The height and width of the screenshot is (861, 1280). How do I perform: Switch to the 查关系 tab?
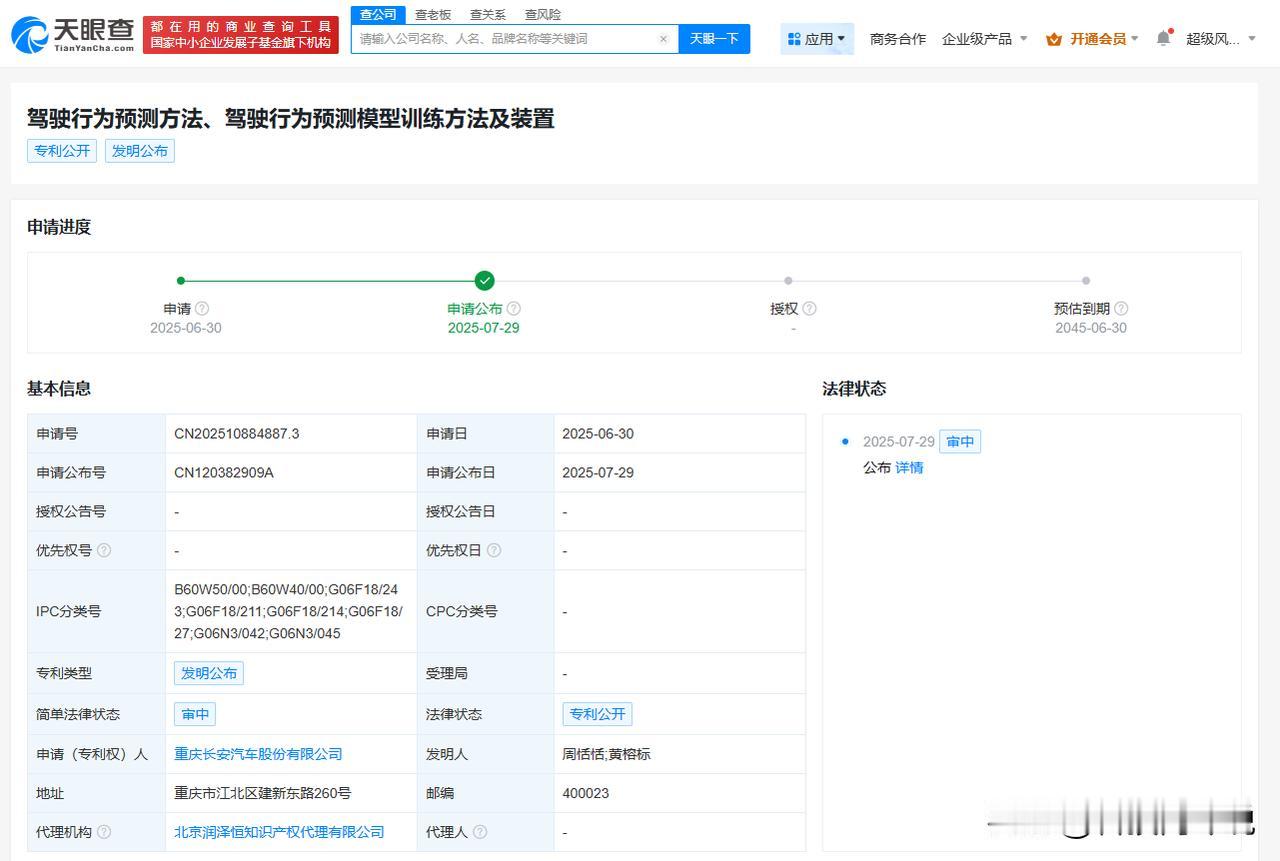pyautogui.click(x=488, y=14)
